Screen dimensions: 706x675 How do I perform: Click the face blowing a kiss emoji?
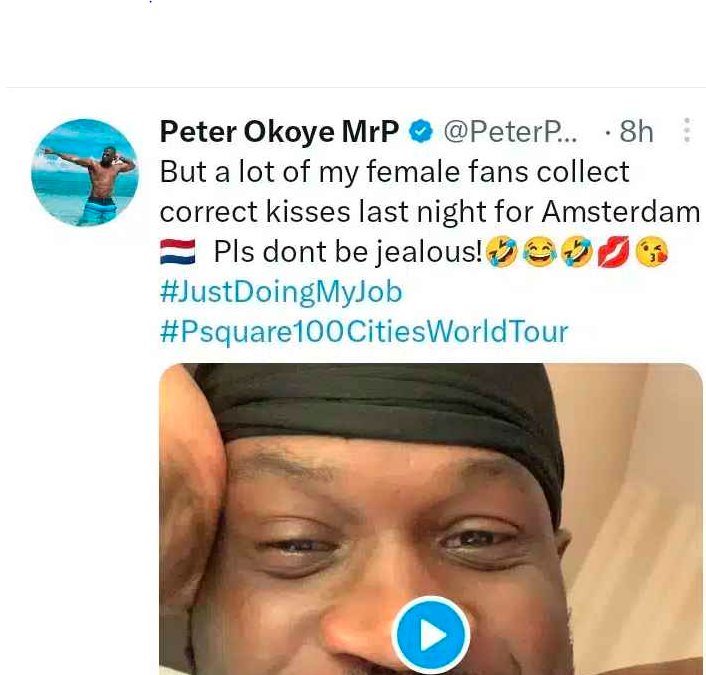tap(651, 252)
